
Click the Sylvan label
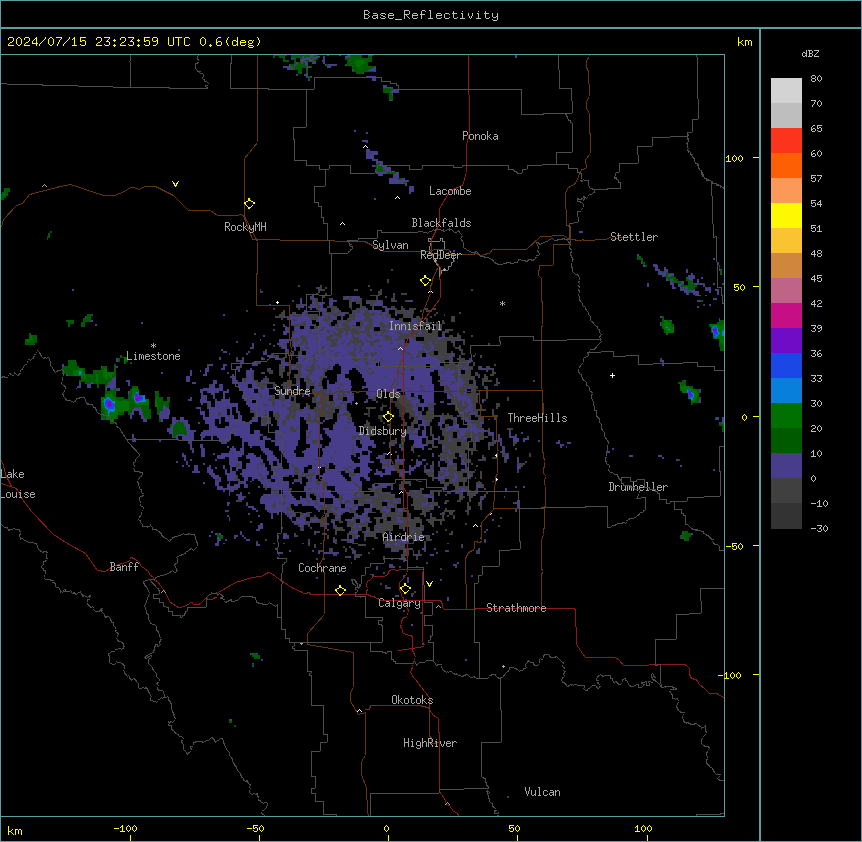390,245
